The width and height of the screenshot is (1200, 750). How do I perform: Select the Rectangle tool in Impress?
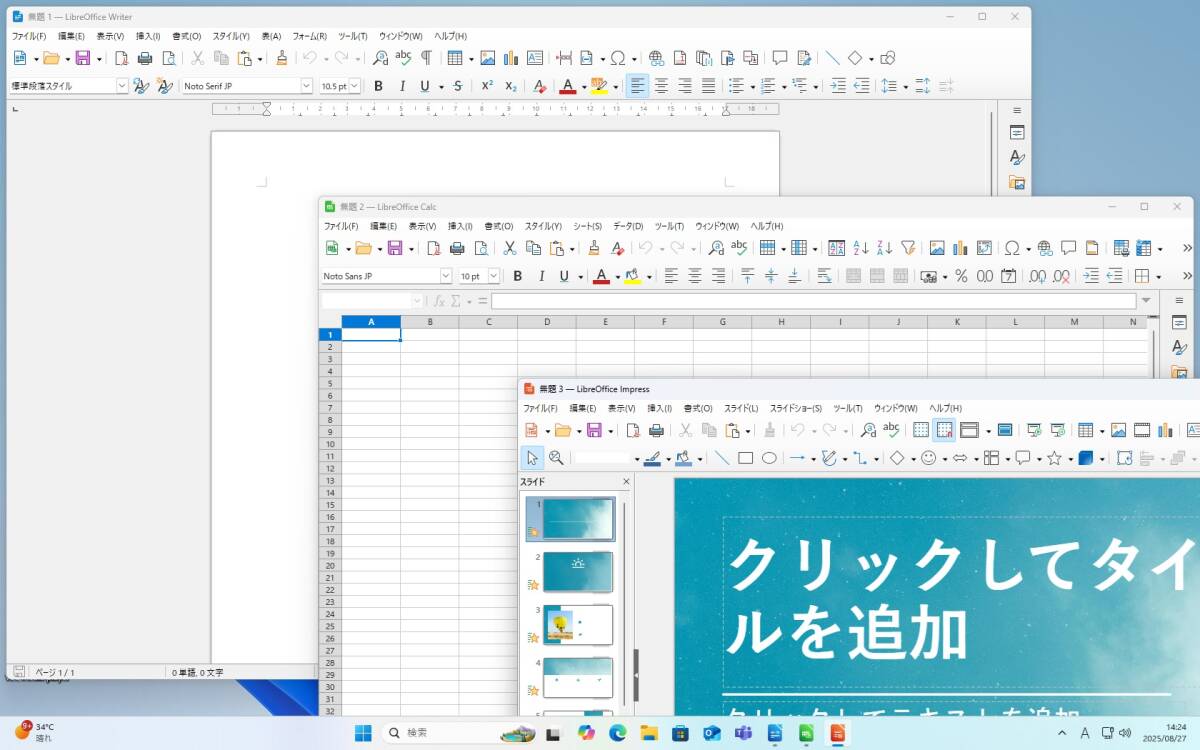[x=745, y=458]
